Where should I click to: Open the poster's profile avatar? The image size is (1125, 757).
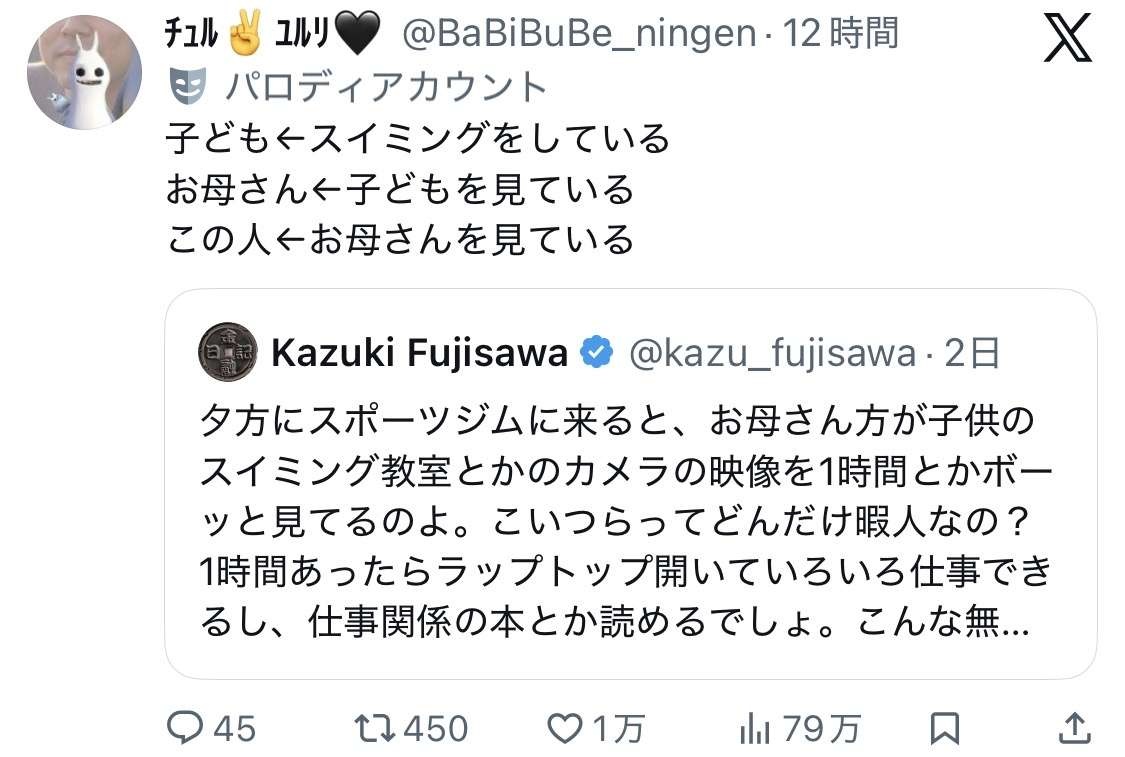[84, 72]
